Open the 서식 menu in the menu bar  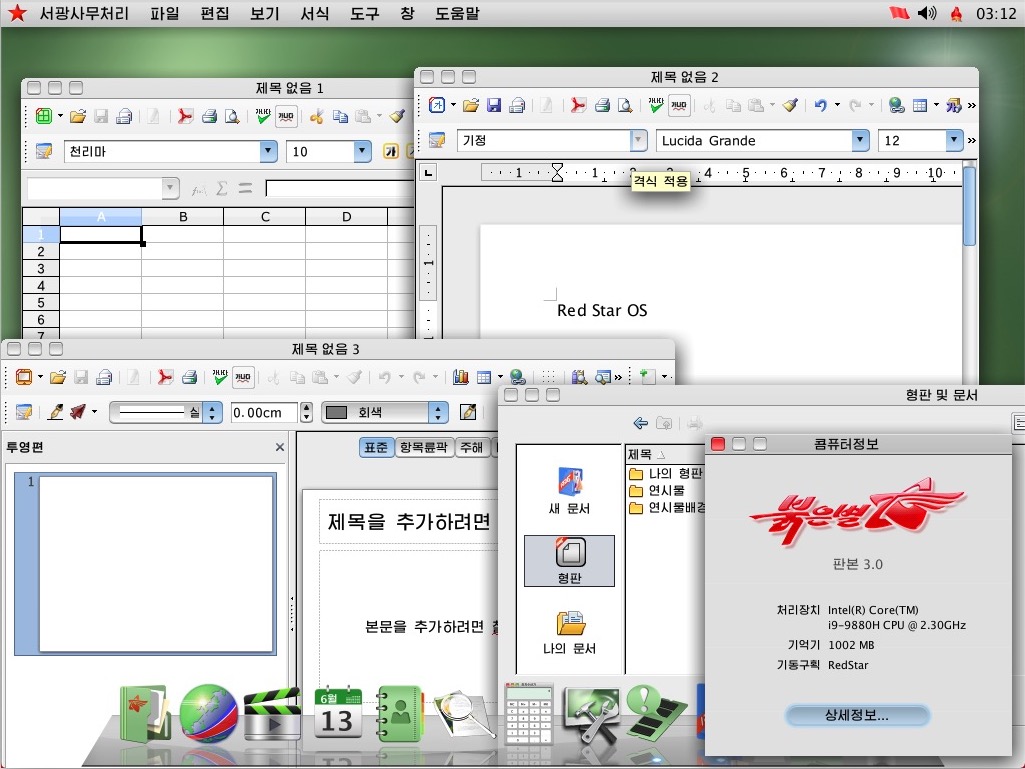pyautogui.click(x=314, y=14)
